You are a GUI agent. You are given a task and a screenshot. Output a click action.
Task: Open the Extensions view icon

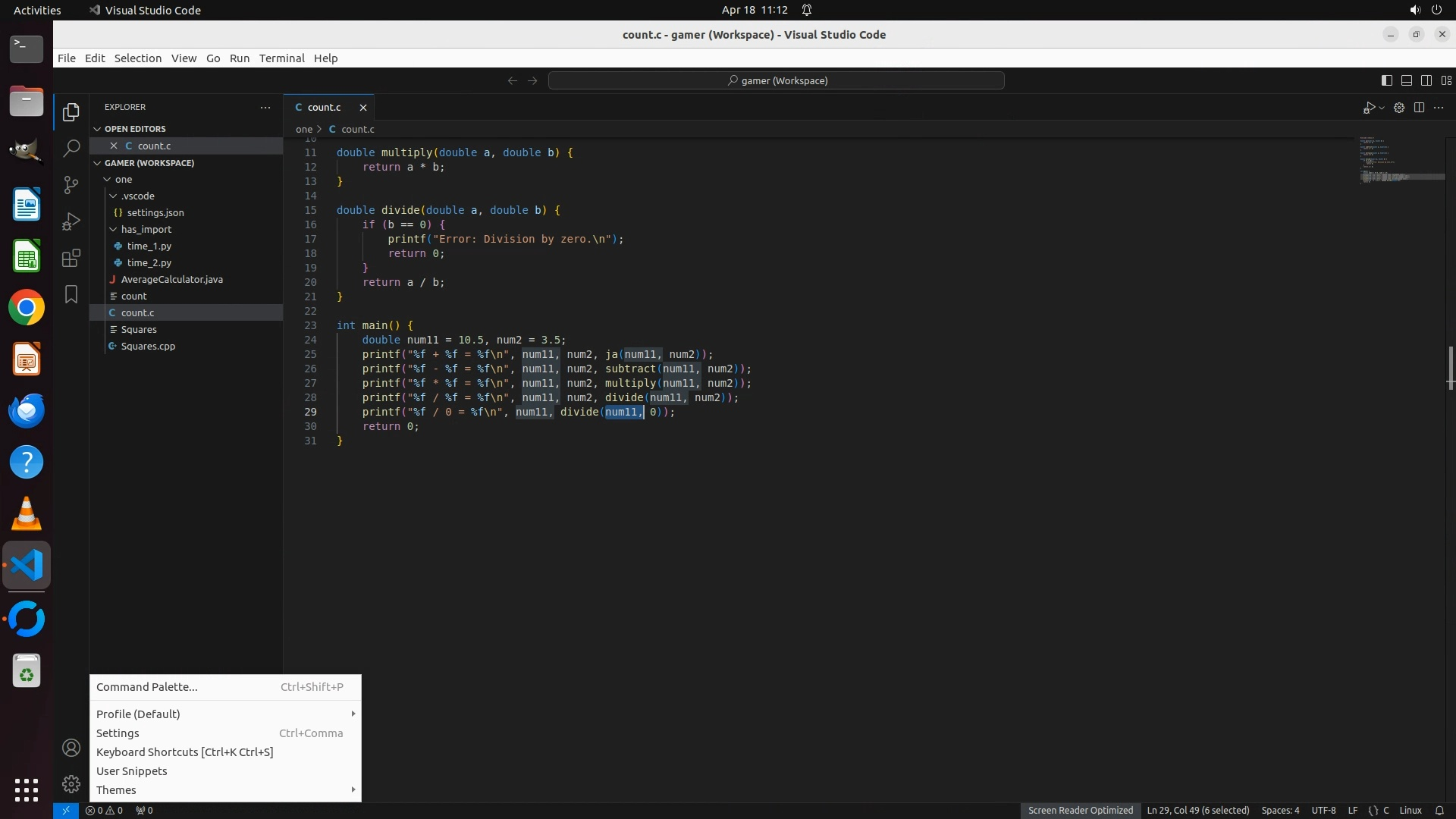pyautogui.click(x=71, y=259)
